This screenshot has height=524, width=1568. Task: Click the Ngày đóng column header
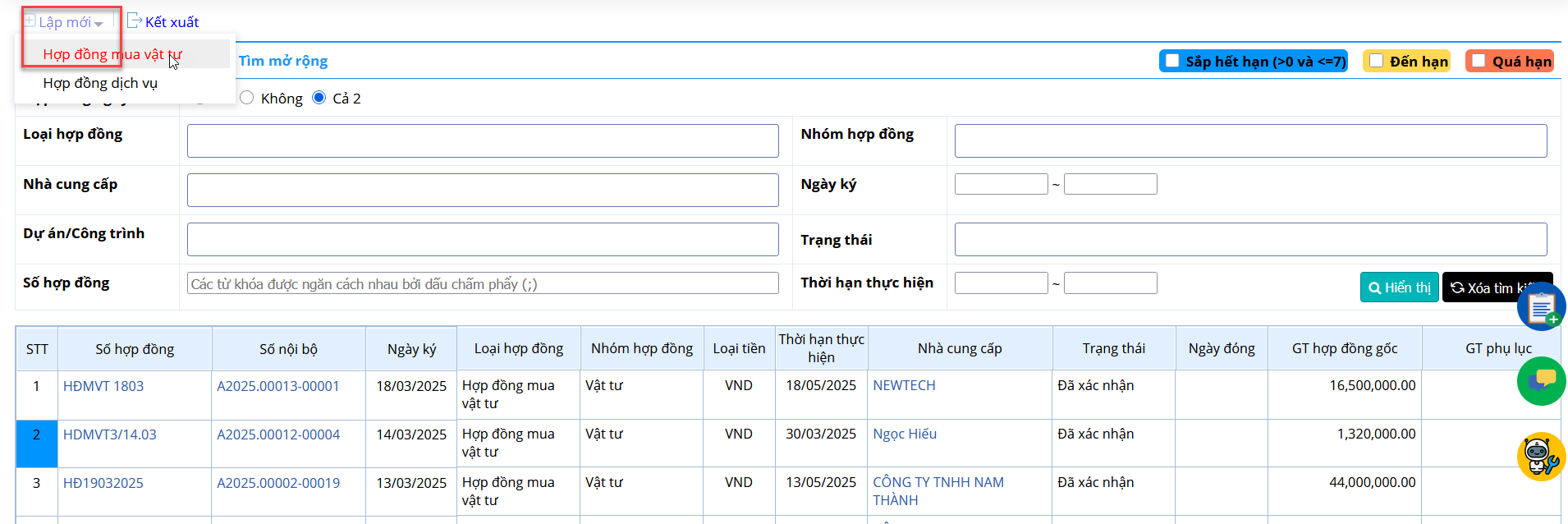[1222, 348]
